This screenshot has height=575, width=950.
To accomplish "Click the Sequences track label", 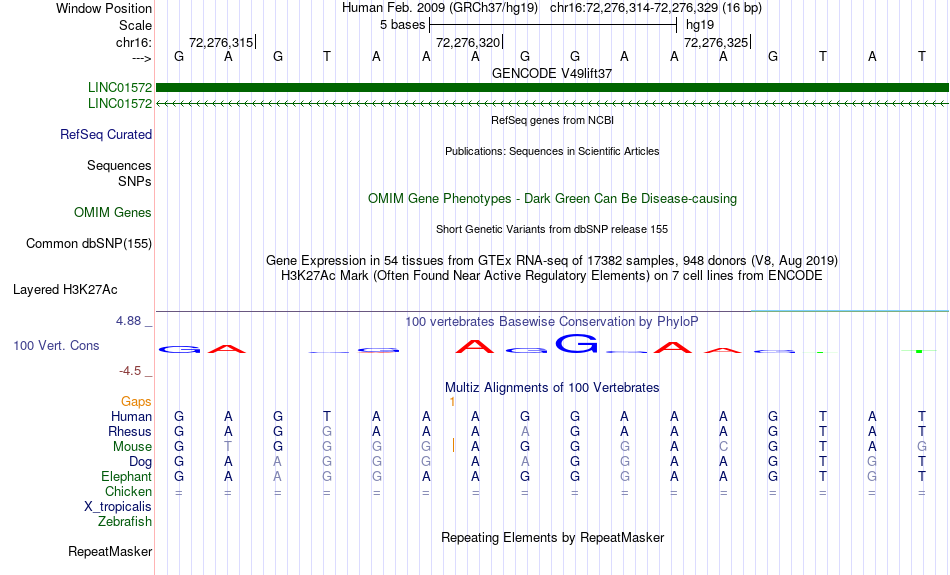I will (x=119, y=166).
